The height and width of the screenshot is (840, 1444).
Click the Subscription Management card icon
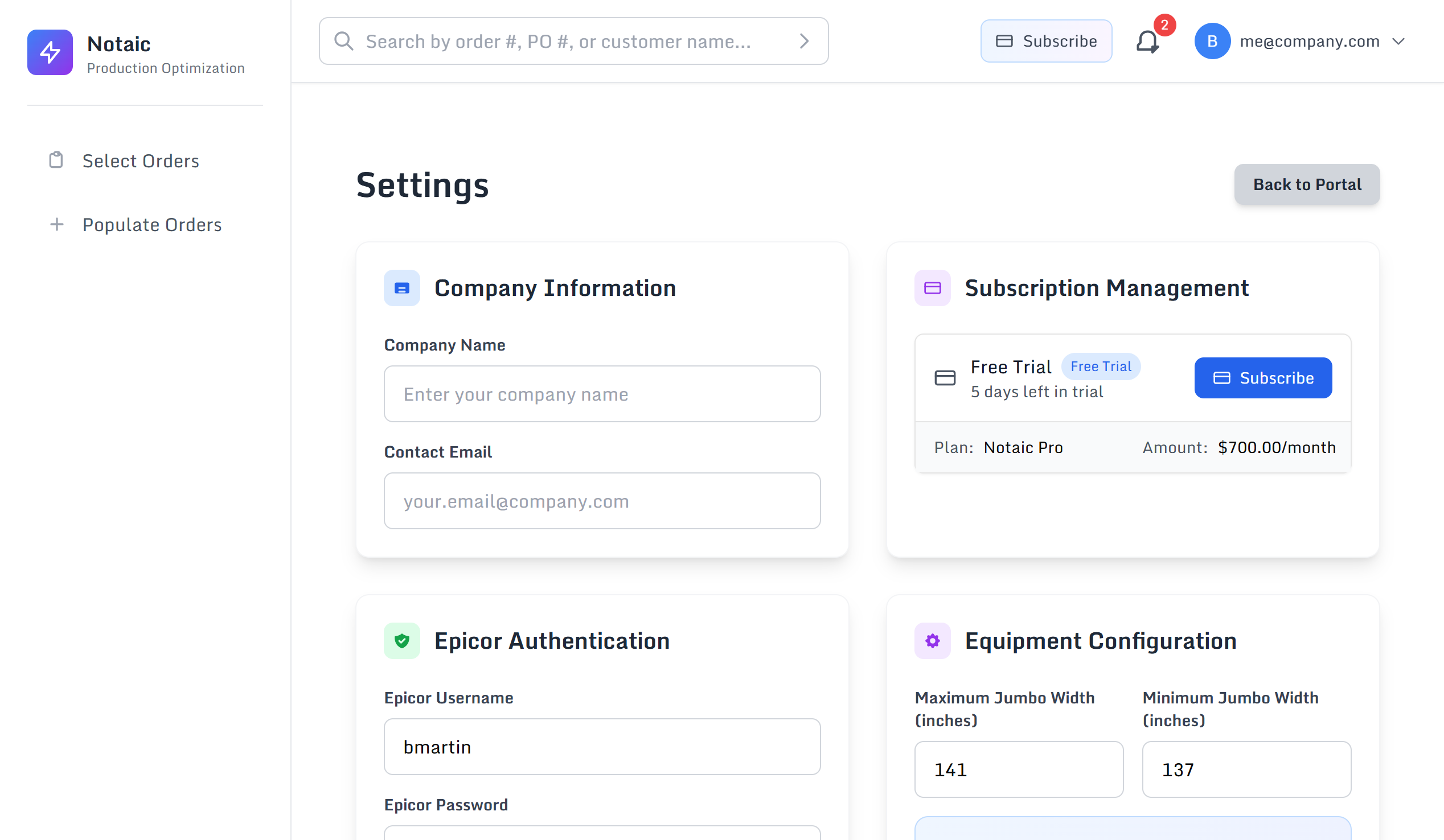click(933, 288)
